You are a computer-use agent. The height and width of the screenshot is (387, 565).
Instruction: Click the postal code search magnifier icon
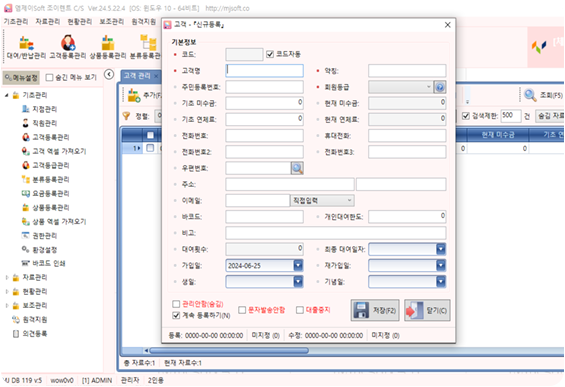297,168
